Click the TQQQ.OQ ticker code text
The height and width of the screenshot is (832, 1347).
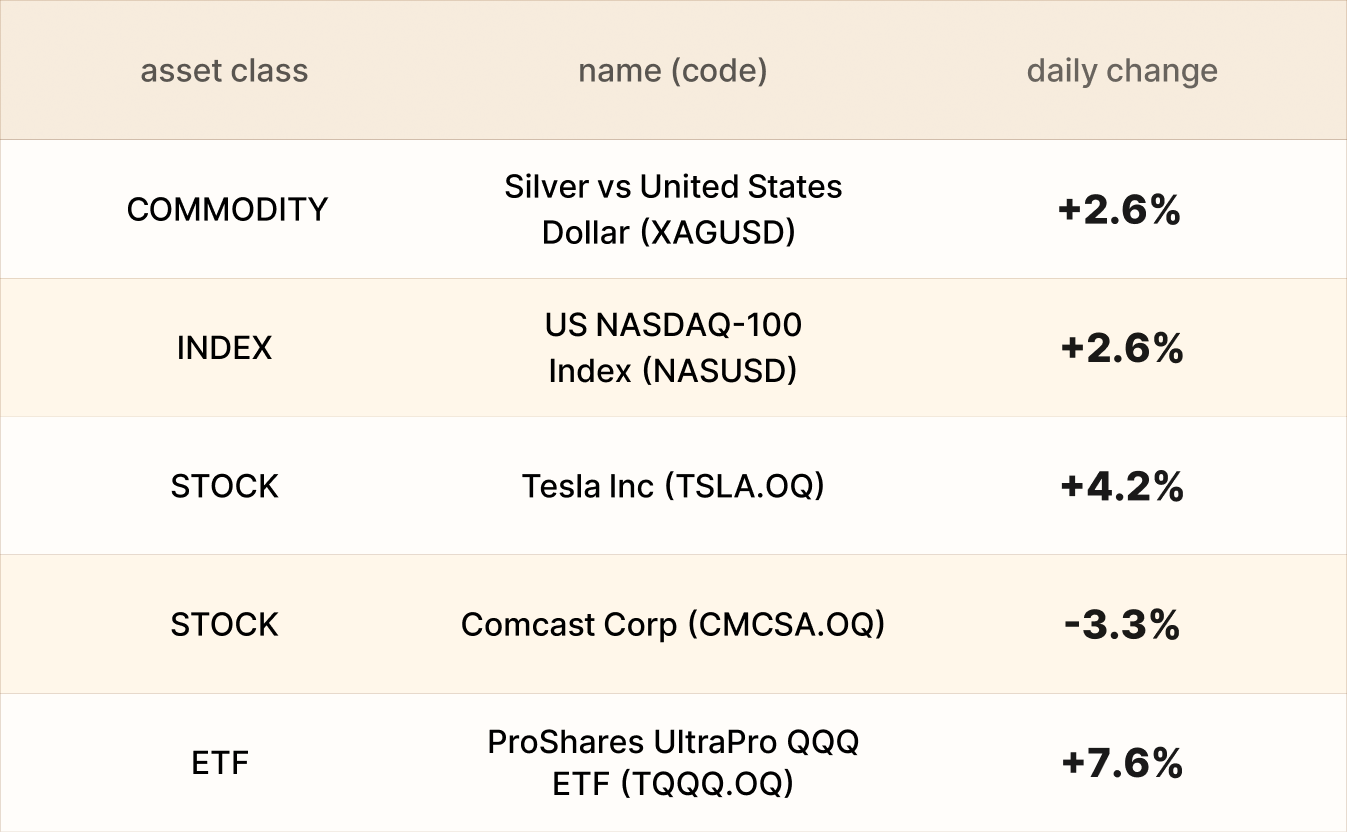[x=707, y=785]
